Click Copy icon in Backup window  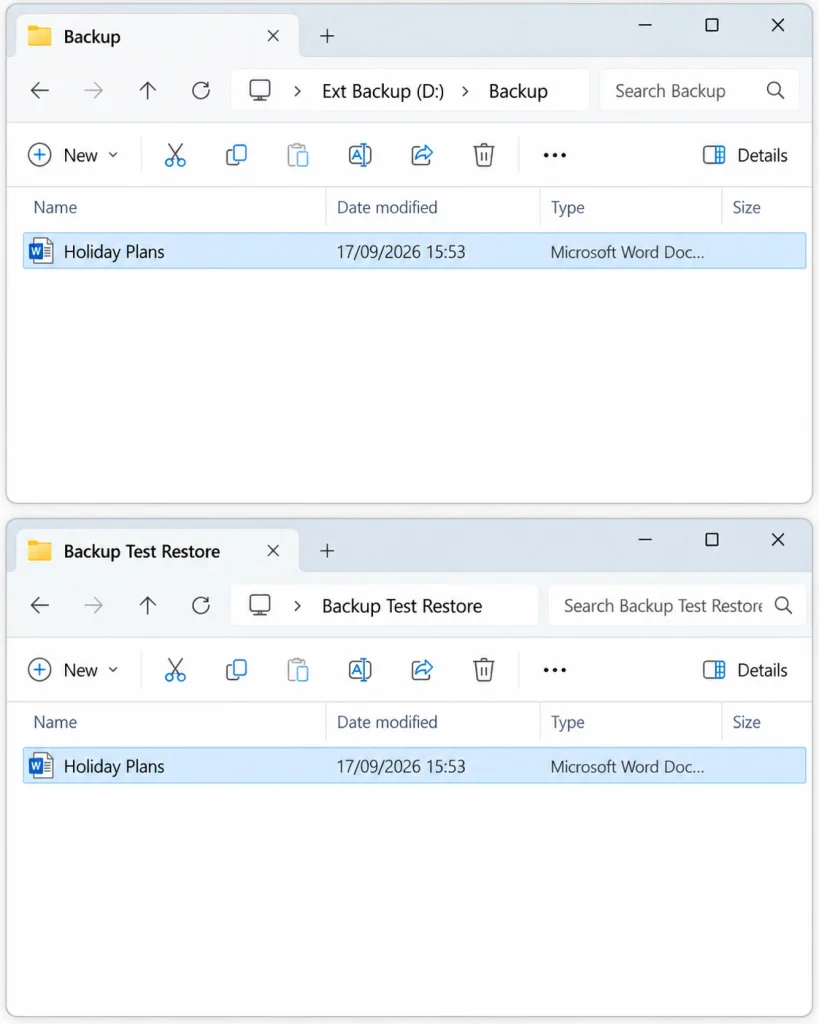pyautogui.click(x=236, y=155)
